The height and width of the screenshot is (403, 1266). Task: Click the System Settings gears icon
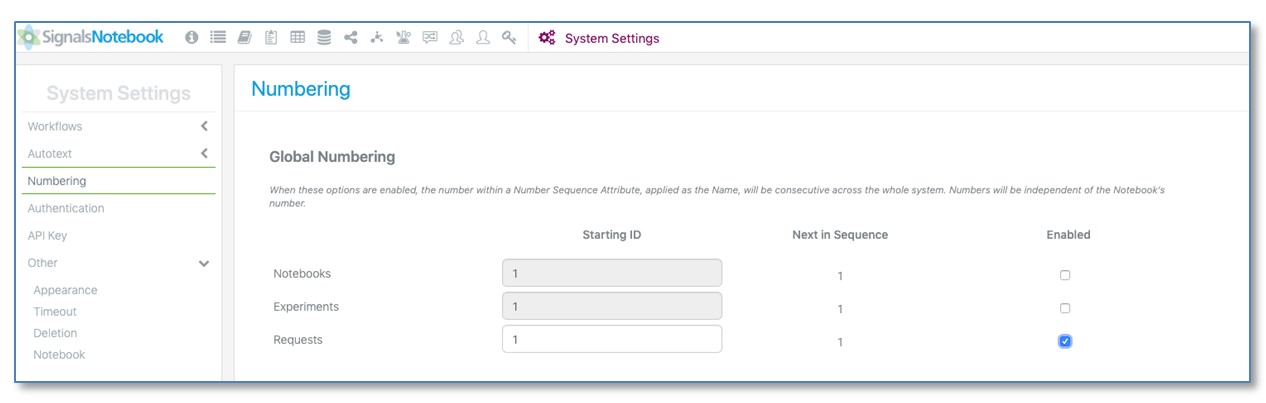click(547, 38)
